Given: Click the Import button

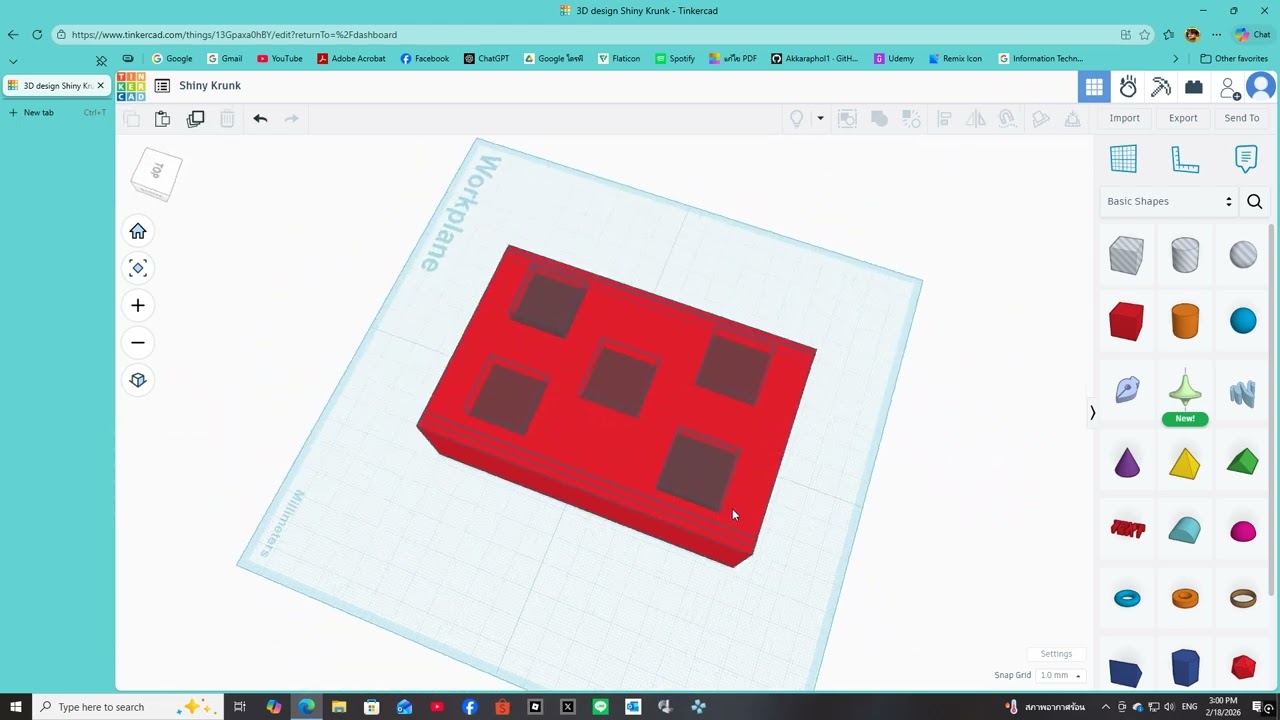Looking at the screenshot, I should (x=1124, y=118).
